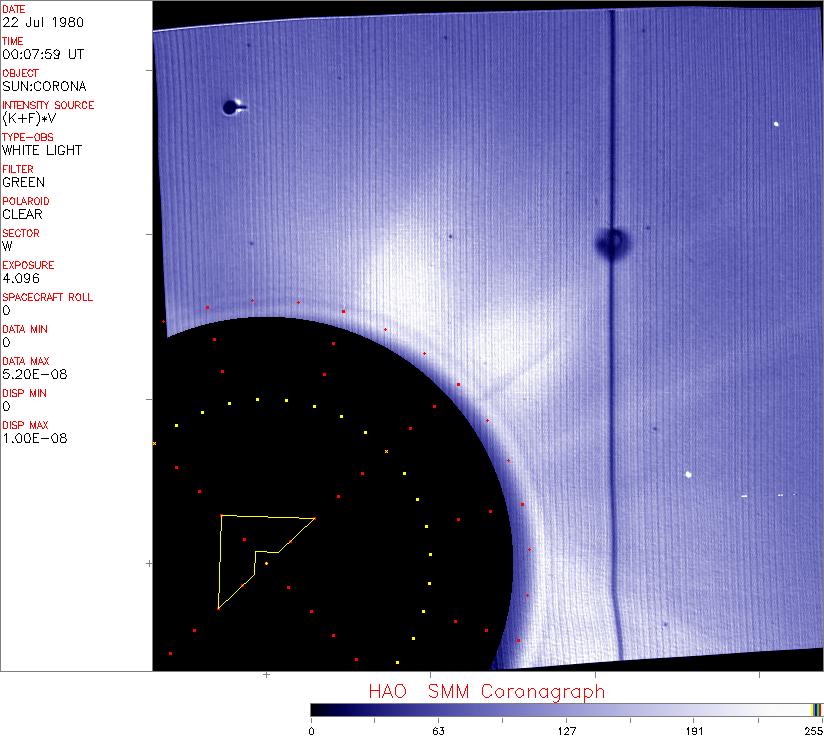Select the WHITE LIGHT observation type text
Image resolution: width=824 pixels, height=736 pixels.
click(x=42, y=150)
